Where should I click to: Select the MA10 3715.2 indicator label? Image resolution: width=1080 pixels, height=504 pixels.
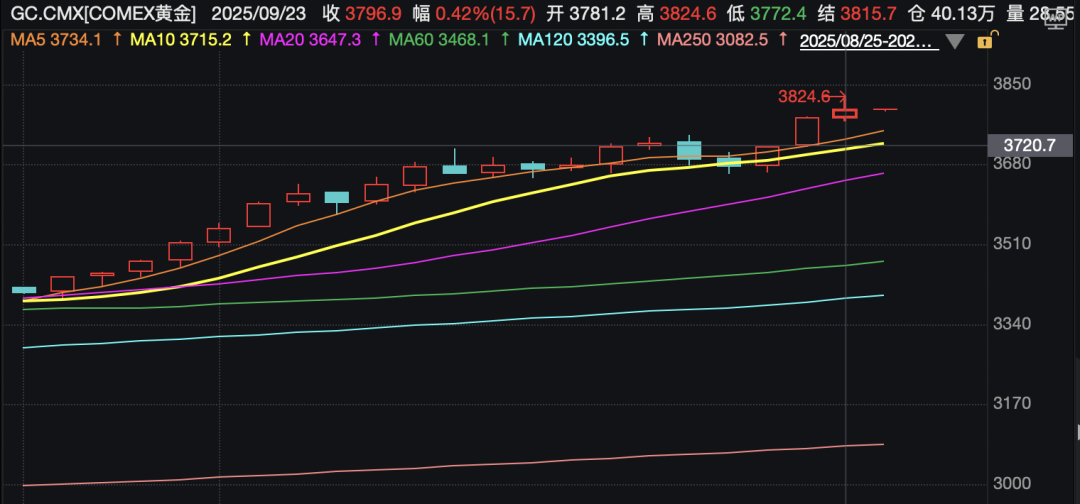[x=180, y=41]
